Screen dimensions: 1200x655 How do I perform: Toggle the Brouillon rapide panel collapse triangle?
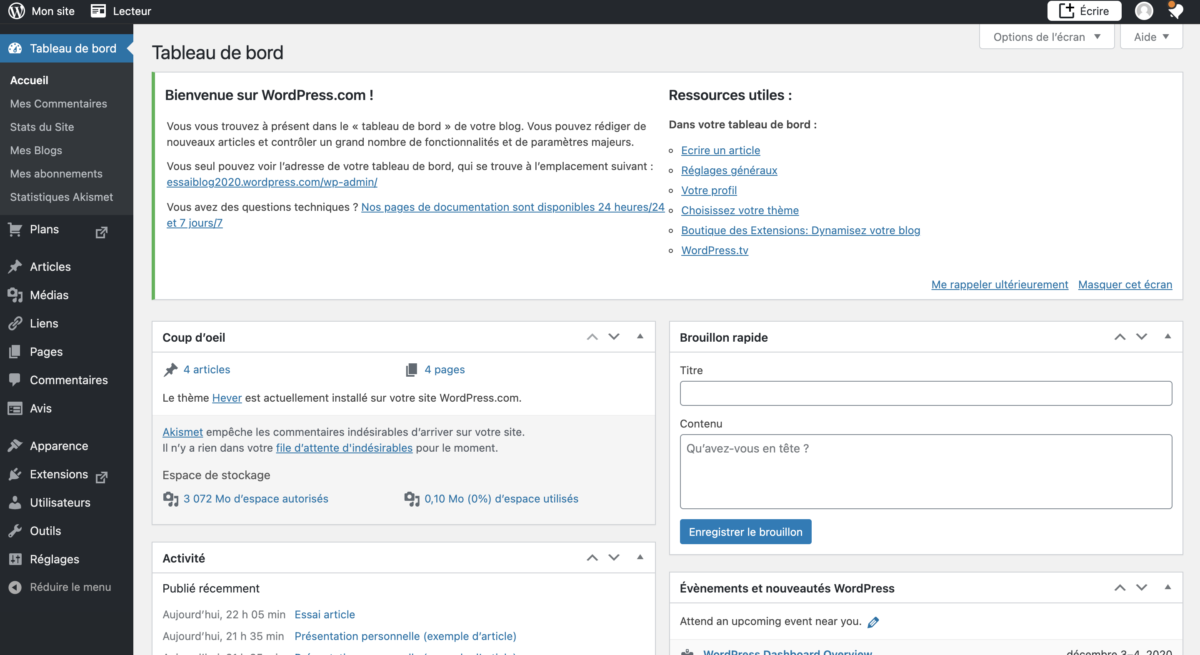click(x=1167, y=337)
